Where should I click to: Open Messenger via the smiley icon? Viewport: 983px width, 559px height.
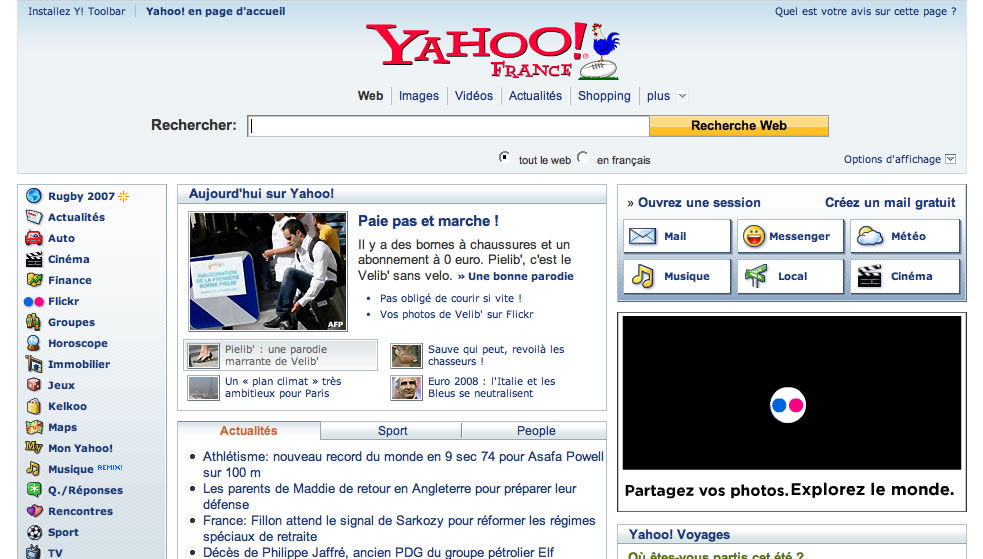click(753, 237)
